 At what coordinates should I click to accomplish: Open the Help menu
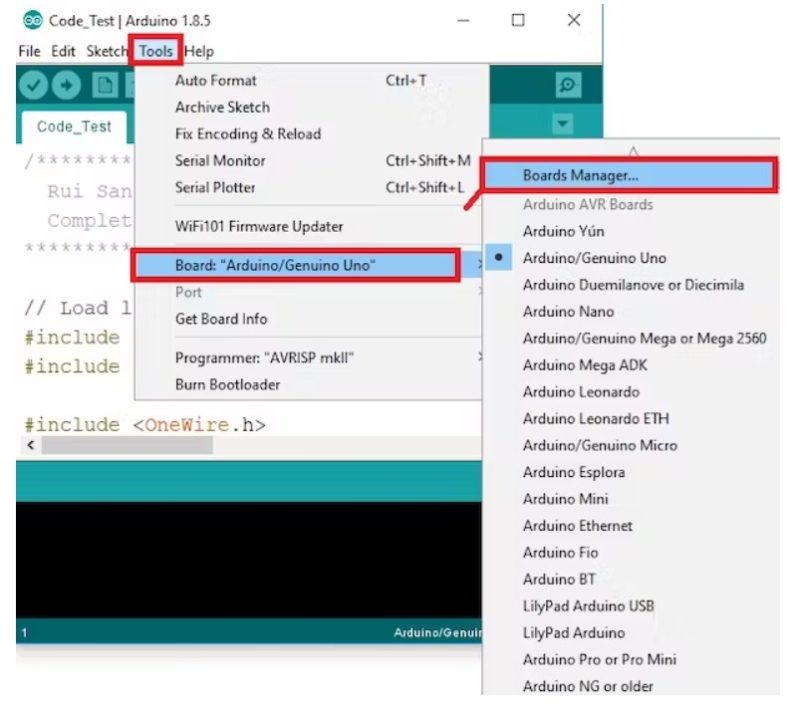[199, 51]
